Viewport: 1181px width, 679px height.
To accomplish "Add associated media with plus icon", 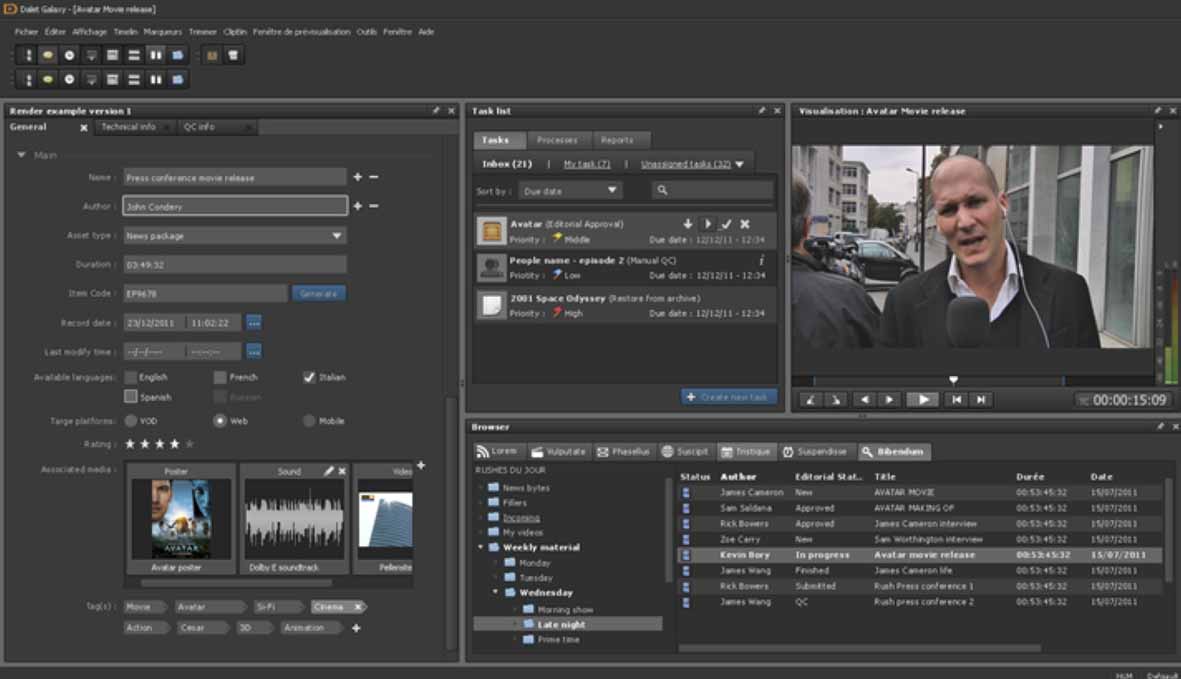I will tap(421, 465).
